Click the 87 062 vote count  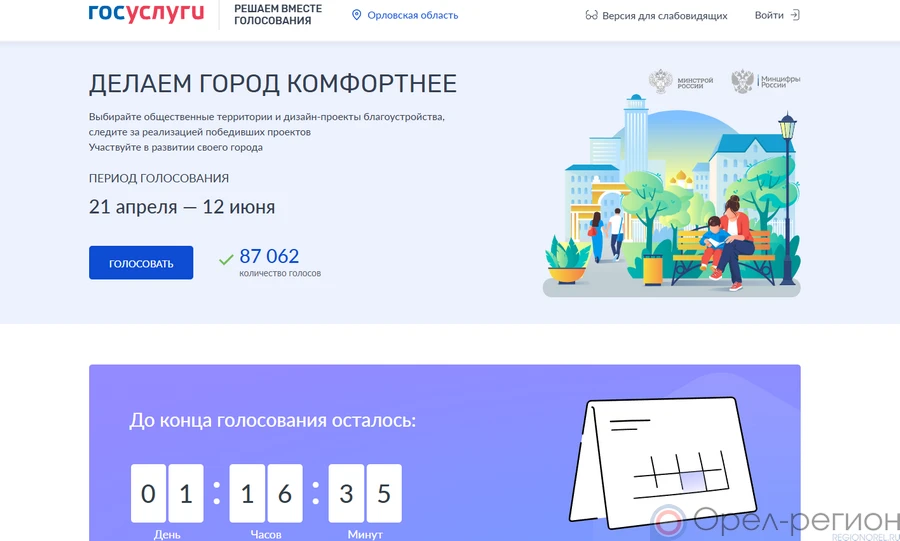[x=269, y=256]
